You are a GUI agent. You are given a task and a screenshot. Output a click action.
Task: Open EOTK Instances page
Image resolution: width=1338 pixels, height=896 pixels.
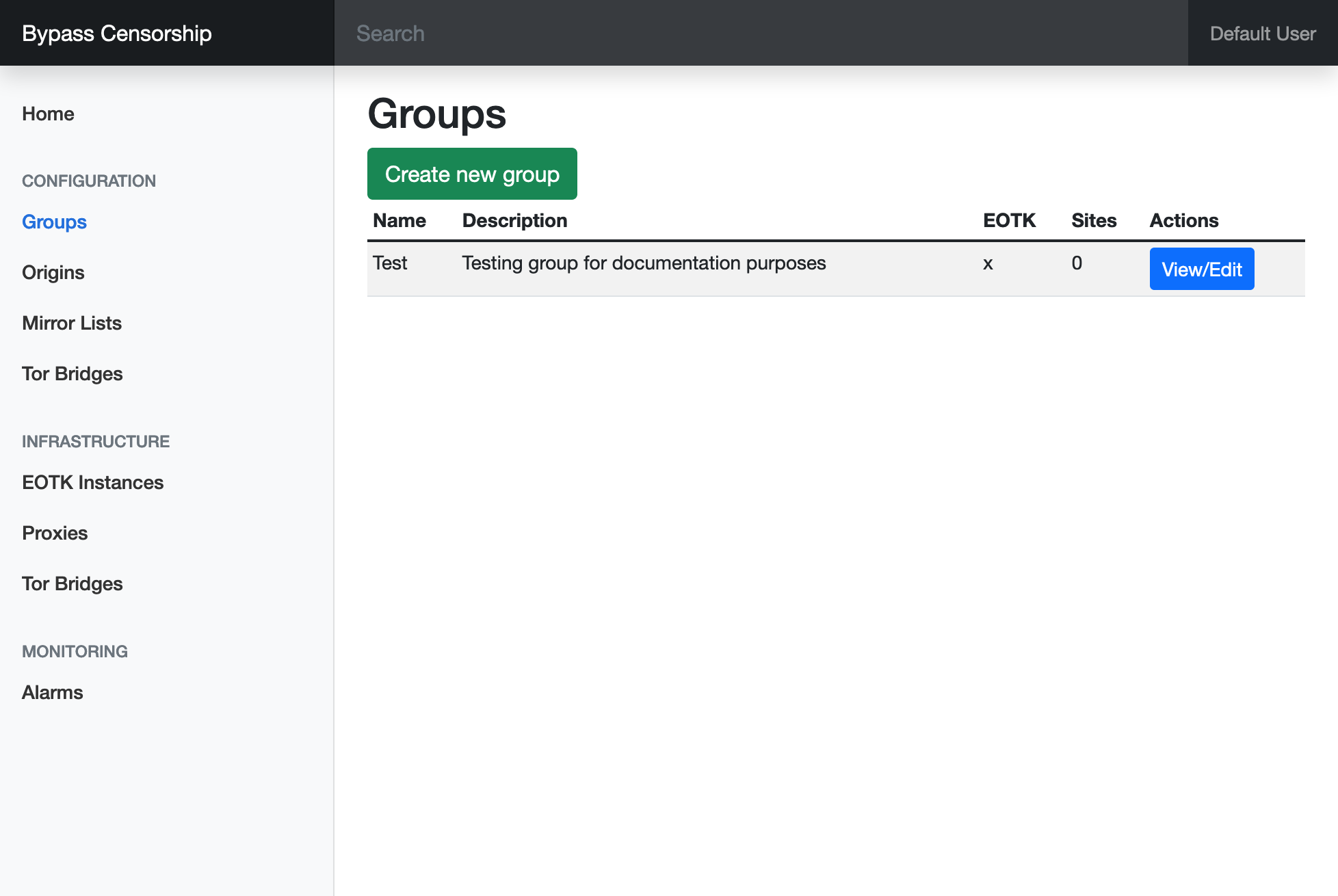[x=92, y=482]
